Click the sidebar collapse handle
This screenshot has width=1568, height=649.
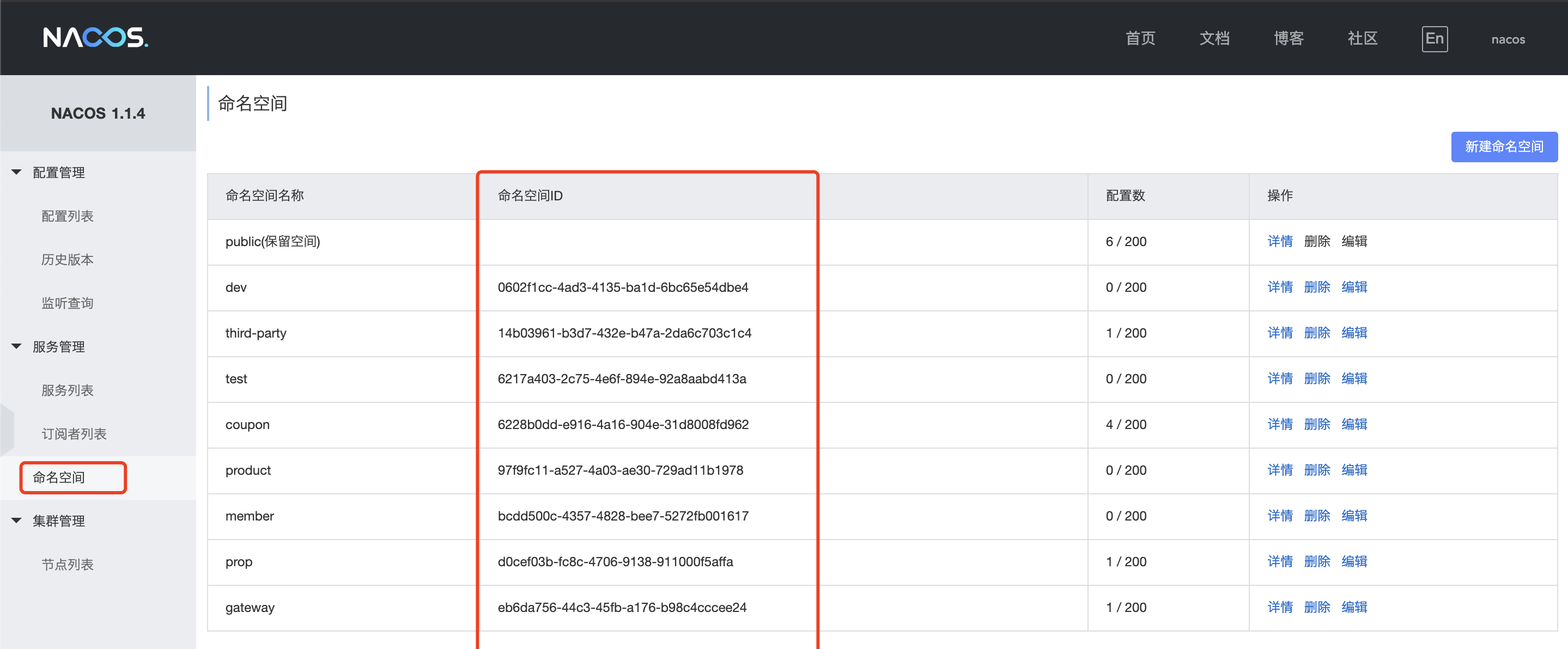pos(7,429)
